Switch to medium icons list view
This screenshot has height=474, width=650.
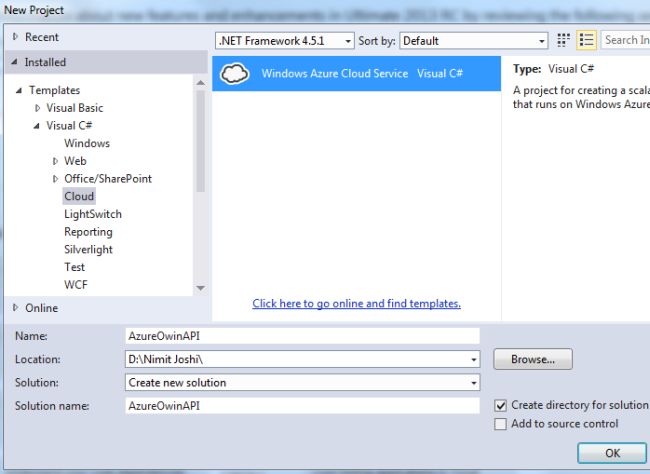[x=586, y=40]
